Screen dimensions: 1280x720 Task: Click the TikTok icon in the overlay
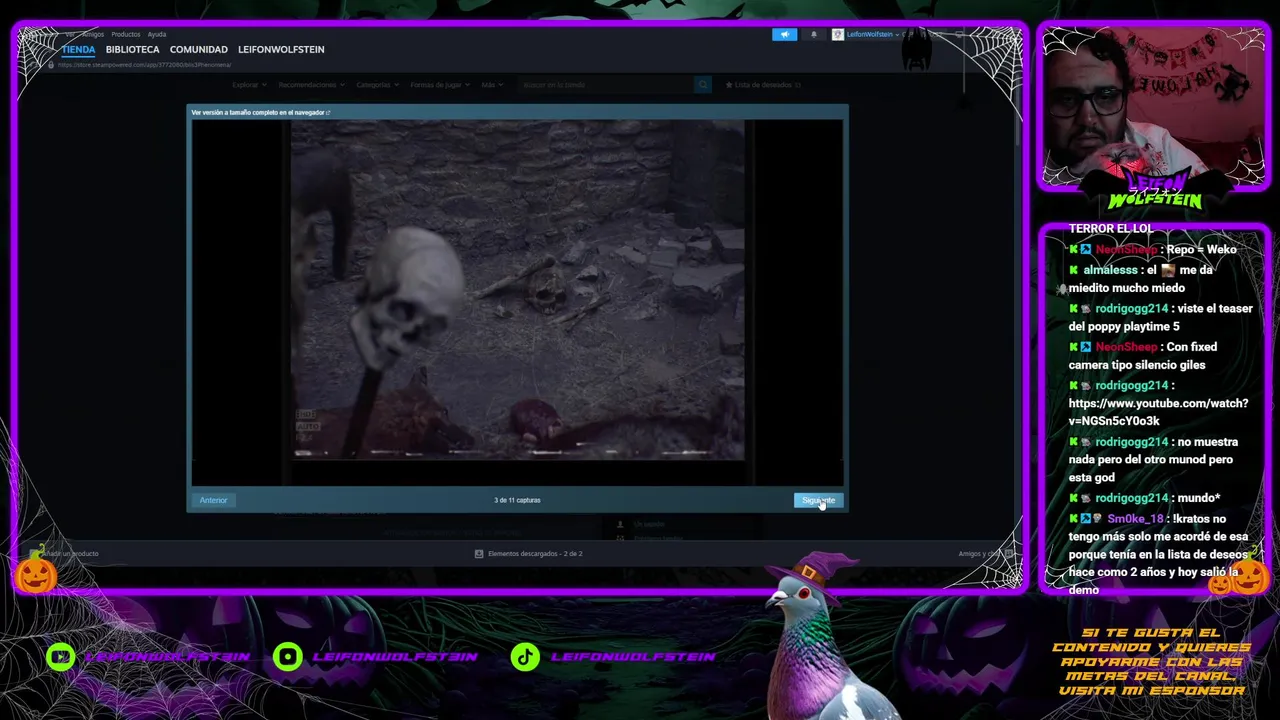point(525,656)
